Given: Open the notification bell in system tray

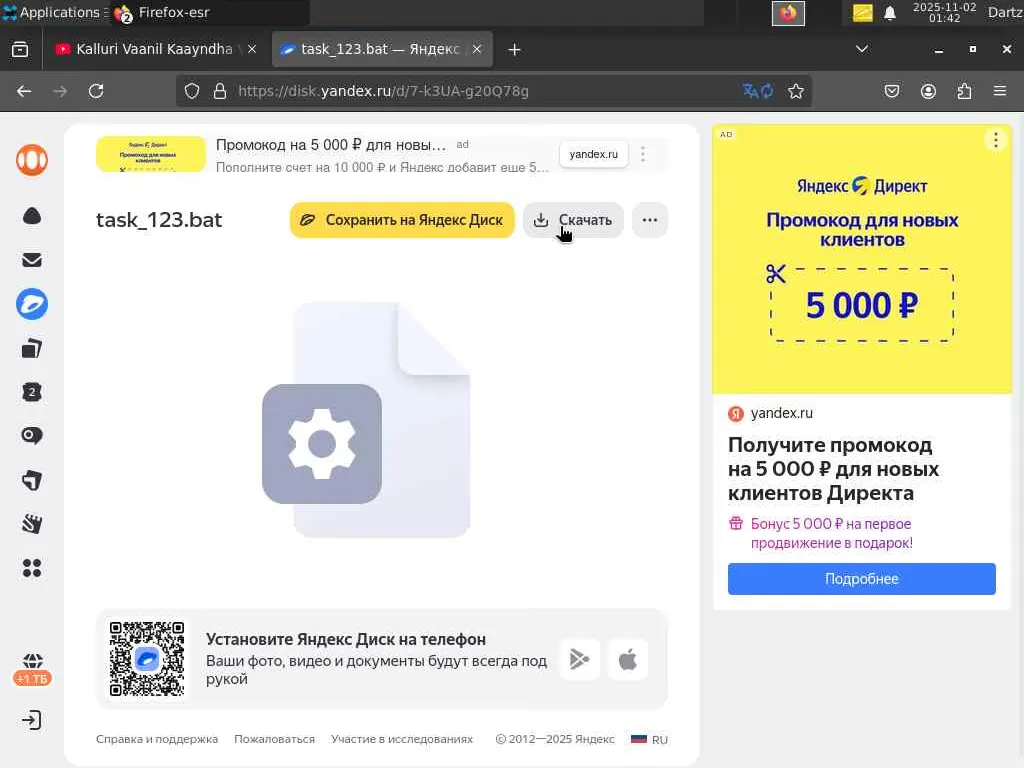Looking at the screenshot, I should point(890,13).
